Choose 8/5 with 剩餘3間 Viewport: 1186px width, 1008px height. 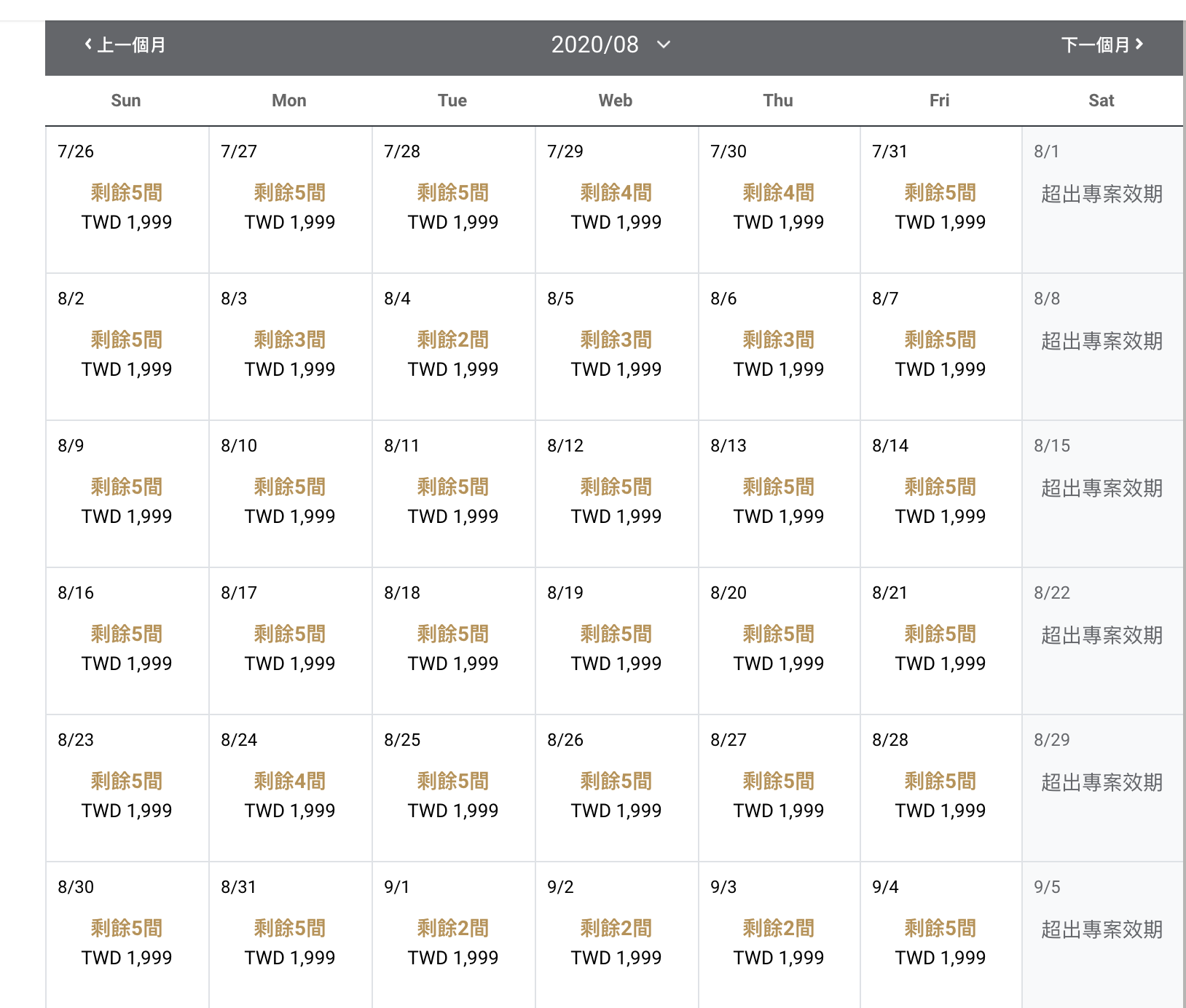pyautogui.click(x=616, y=347)
